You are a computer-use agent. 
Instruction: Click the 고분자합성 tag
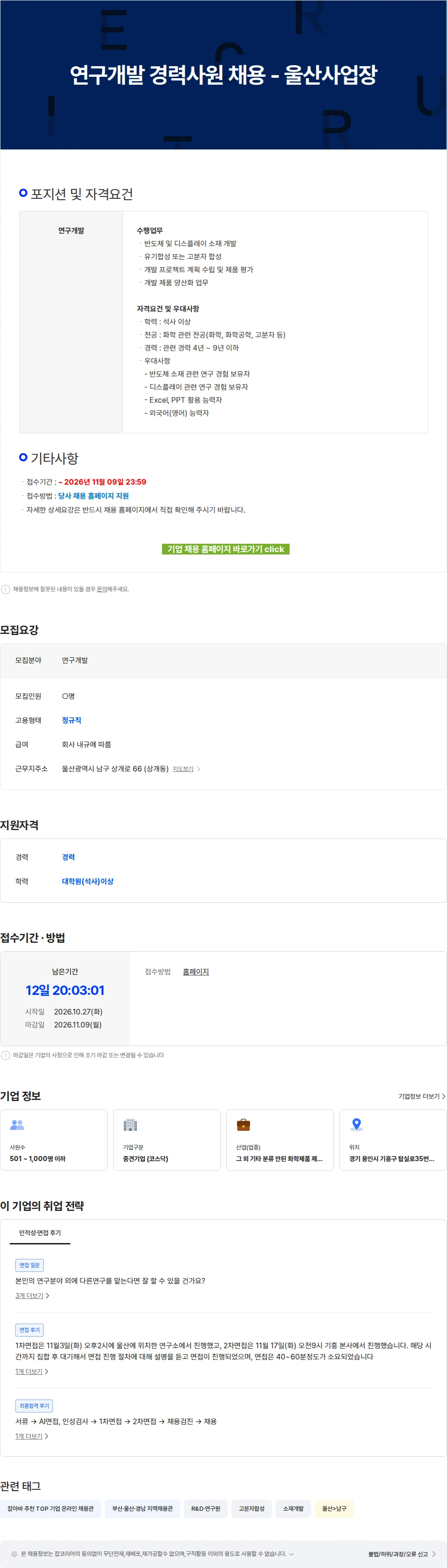pos(251,1508)
